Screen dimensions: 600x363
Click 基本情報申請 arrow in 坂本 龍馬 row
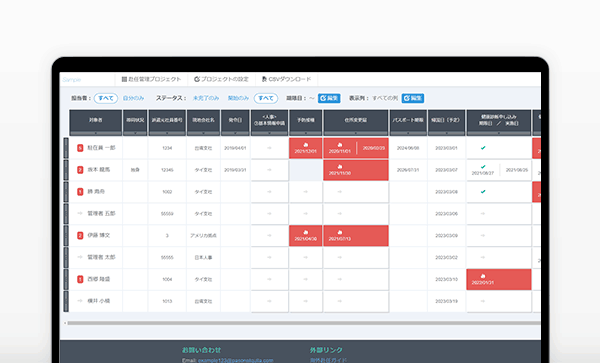tap(269, 170)
